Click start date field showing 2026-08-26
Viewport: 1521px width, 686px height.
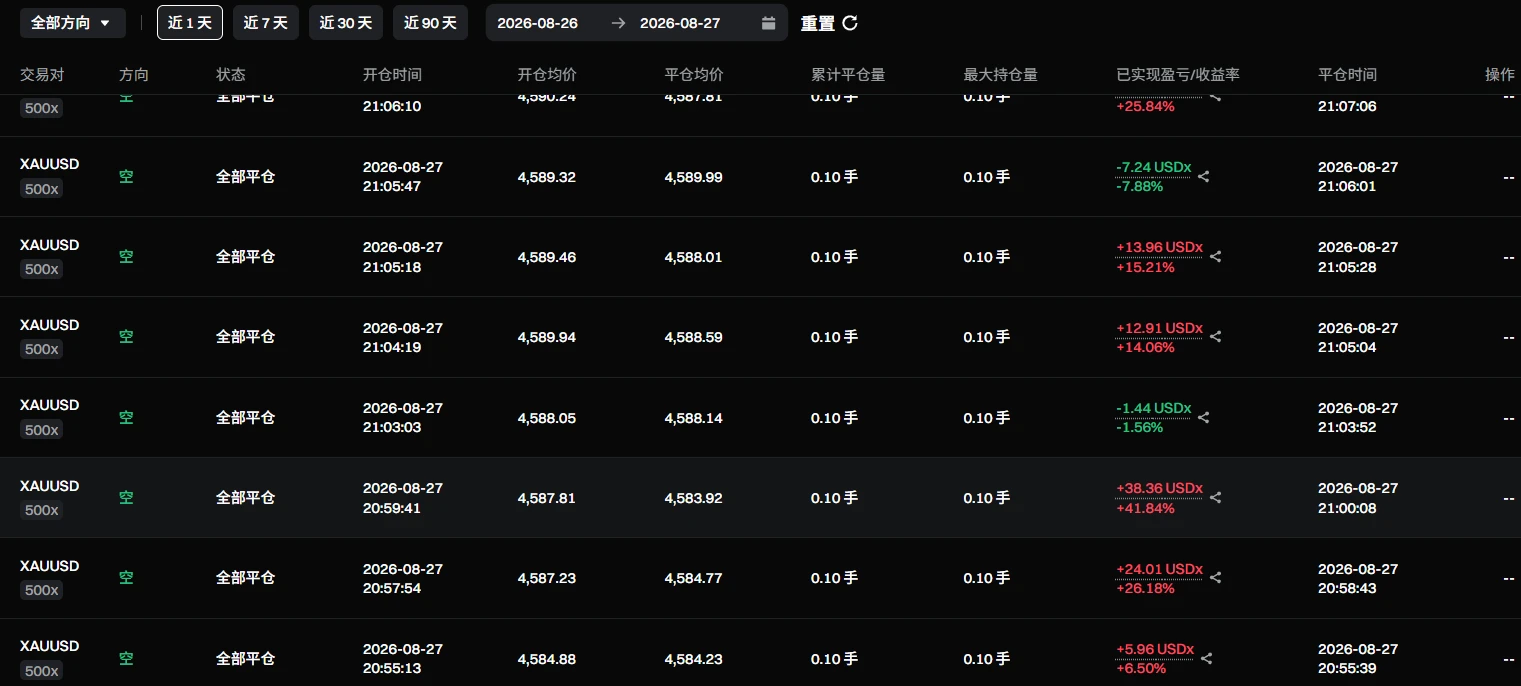coord(537,23)
